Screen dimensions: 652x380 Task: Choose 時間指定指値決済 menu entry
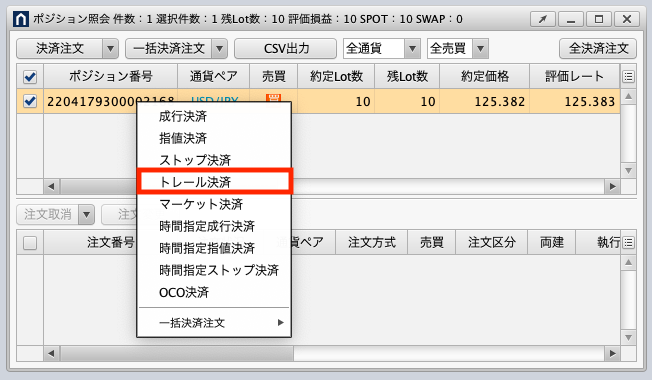(x=214, y=248)
